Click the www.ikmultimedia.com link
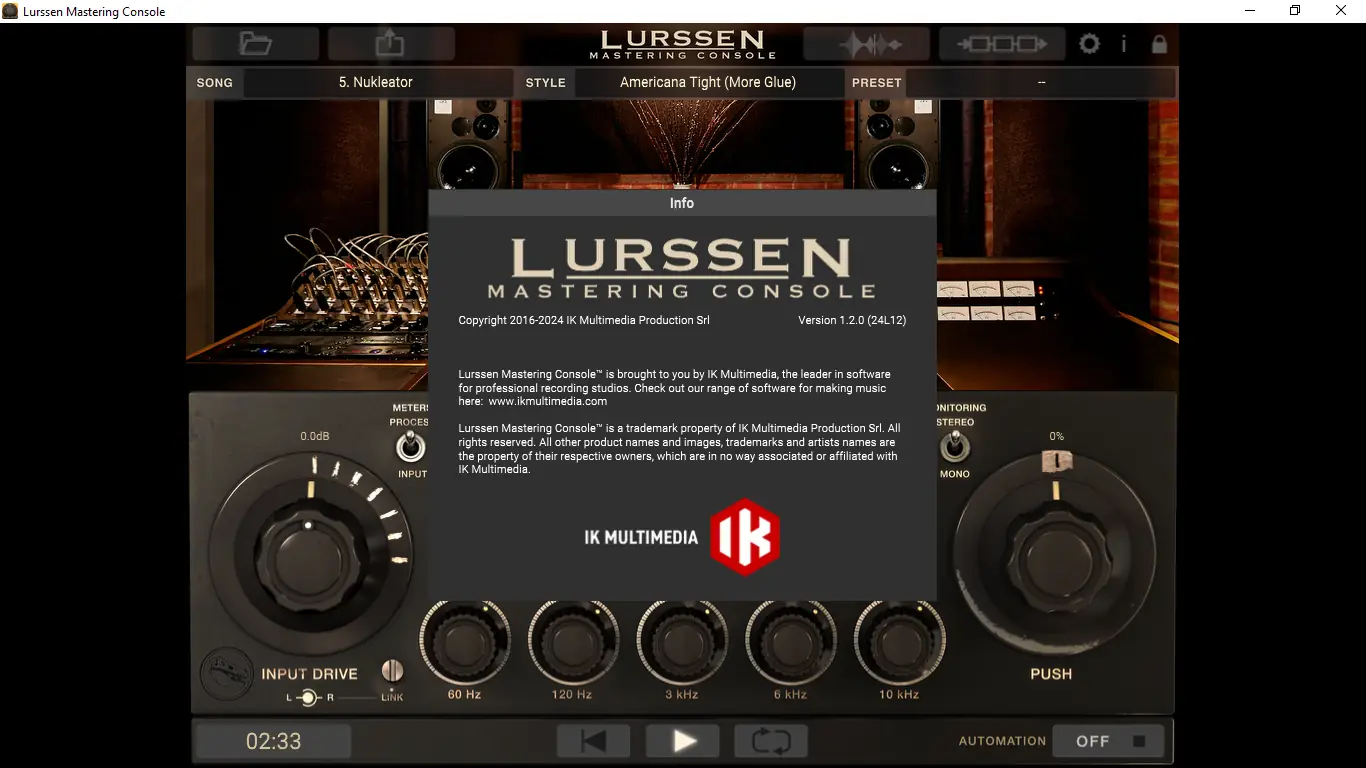1366x768 pixels. [548, 401]
